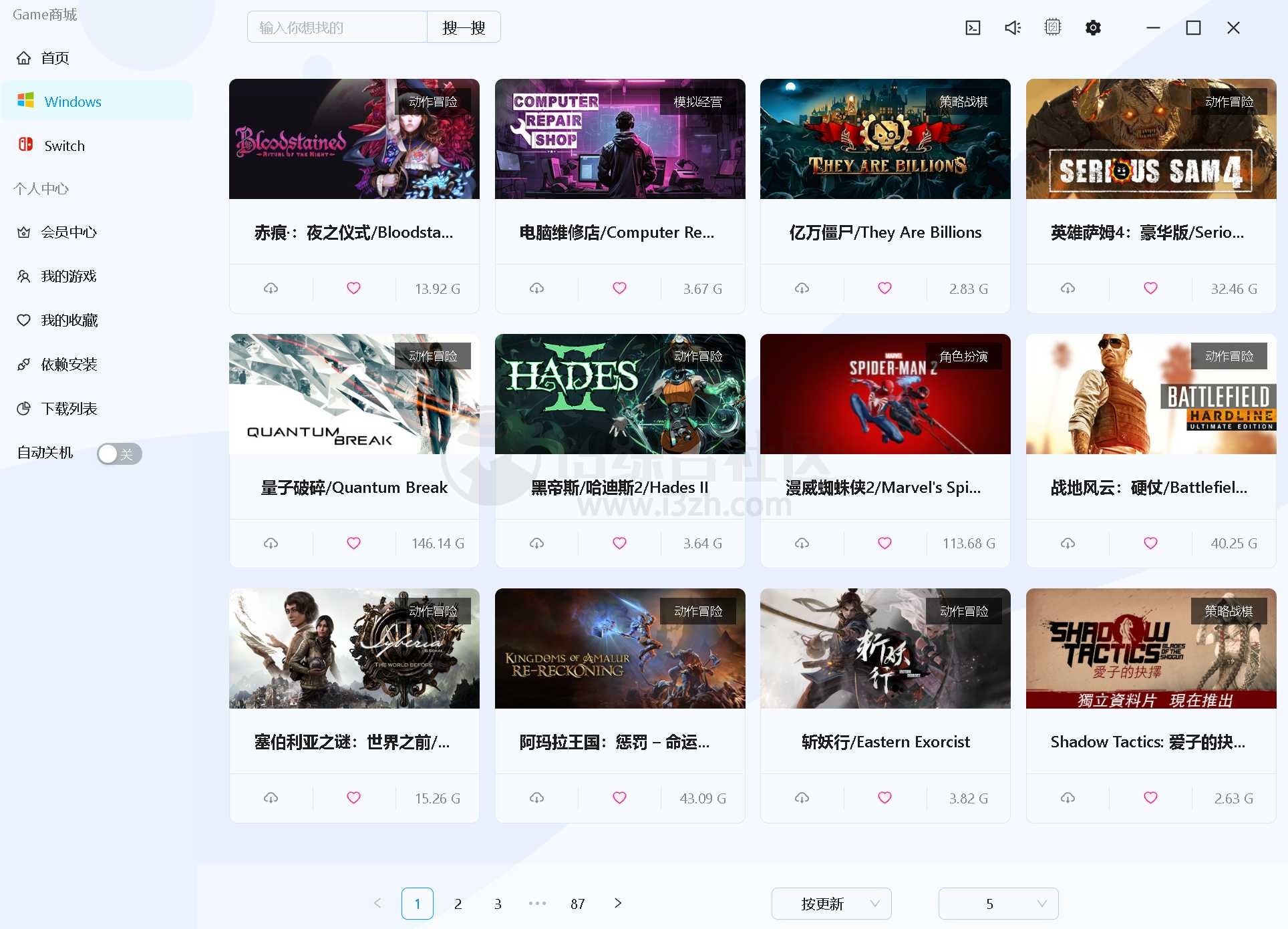The width and height of the screenshot is (1288, 929).
Task: Download They Are Billions via cloud icon
Action: pos(802,289)
